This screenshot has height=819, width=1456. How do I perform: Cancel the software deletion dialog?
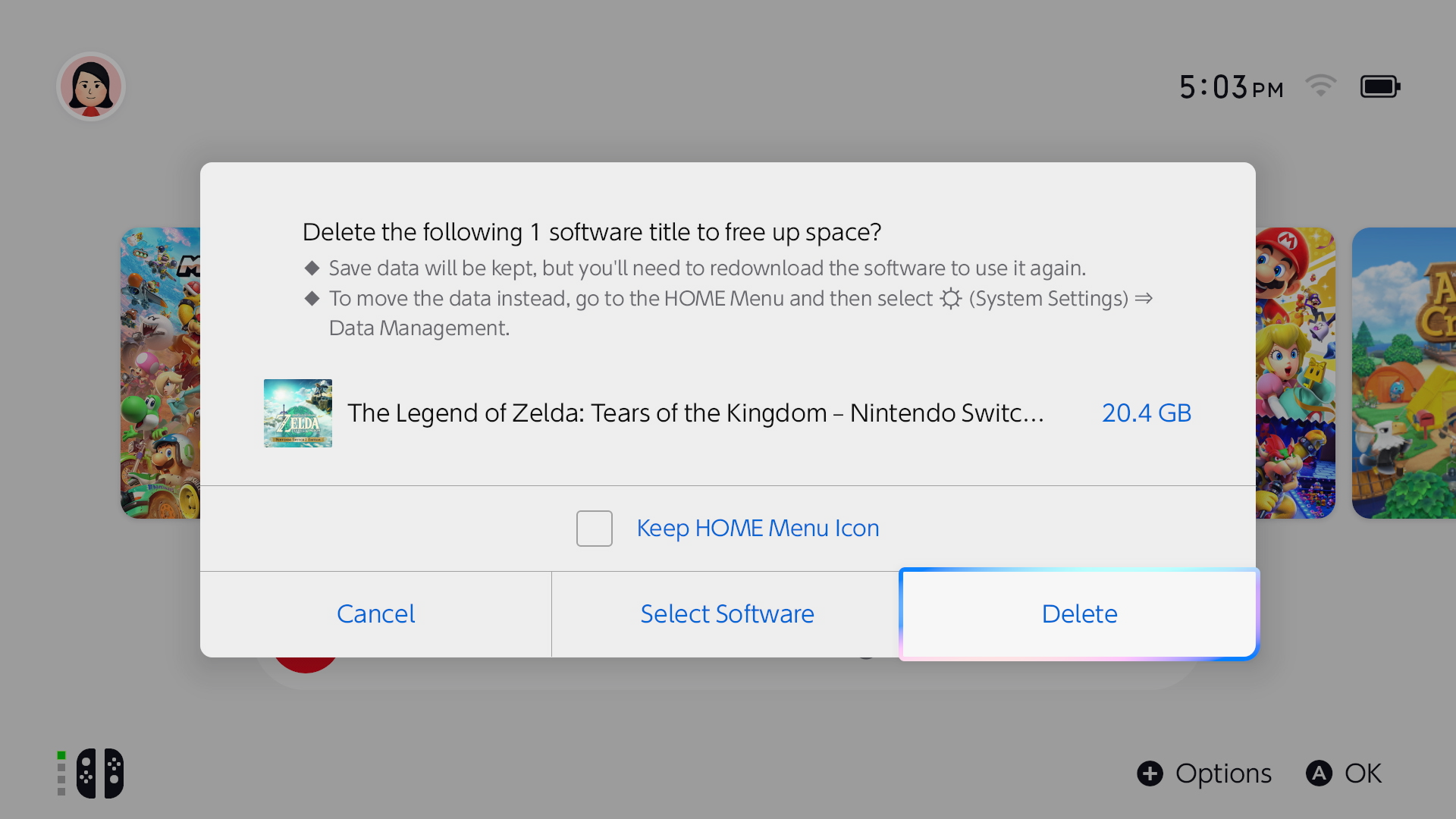(375, 613)
